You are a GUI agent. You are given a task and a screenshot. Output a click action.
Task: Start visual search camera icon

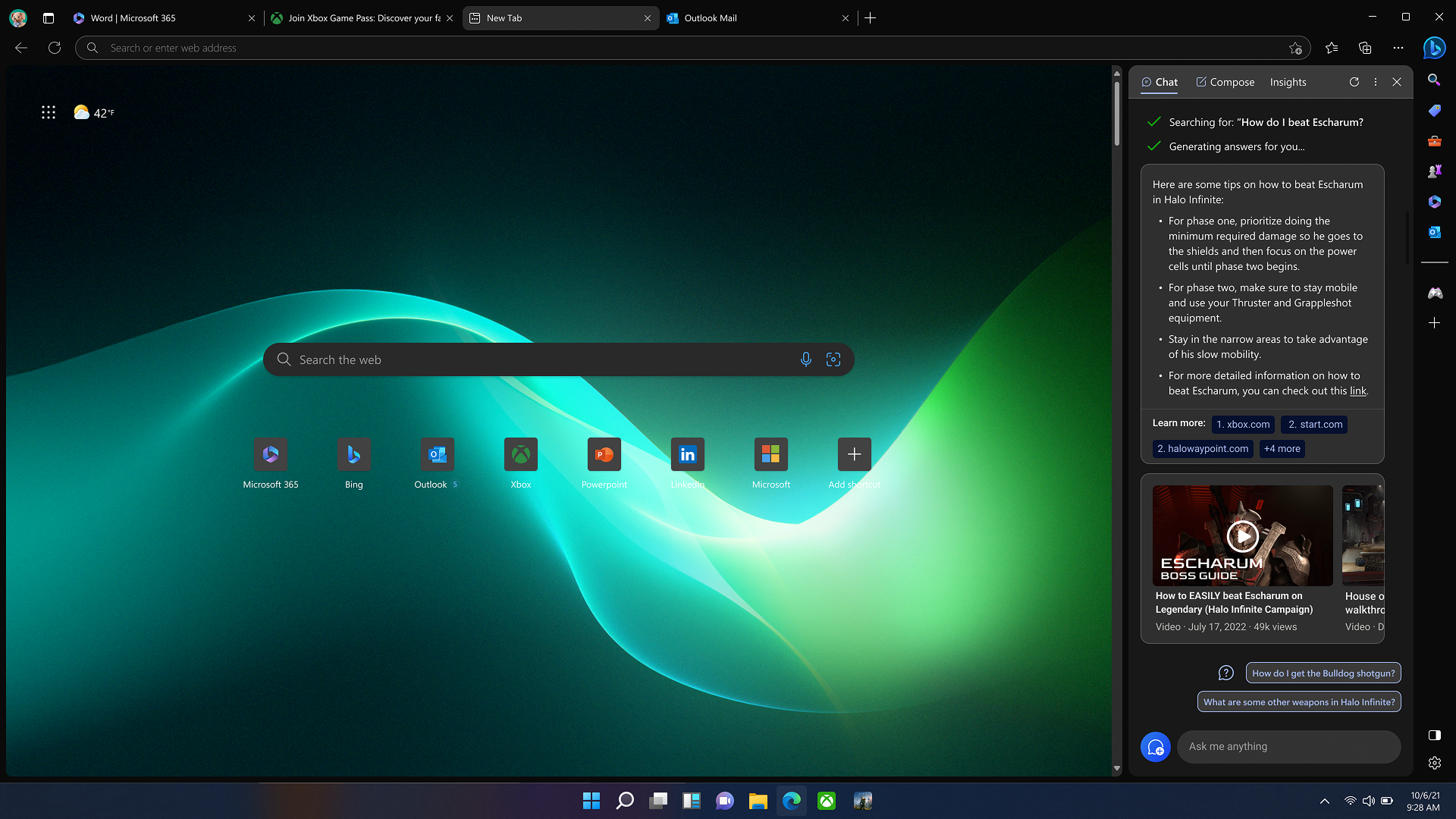pyautogui.click(x=833, y=359)
